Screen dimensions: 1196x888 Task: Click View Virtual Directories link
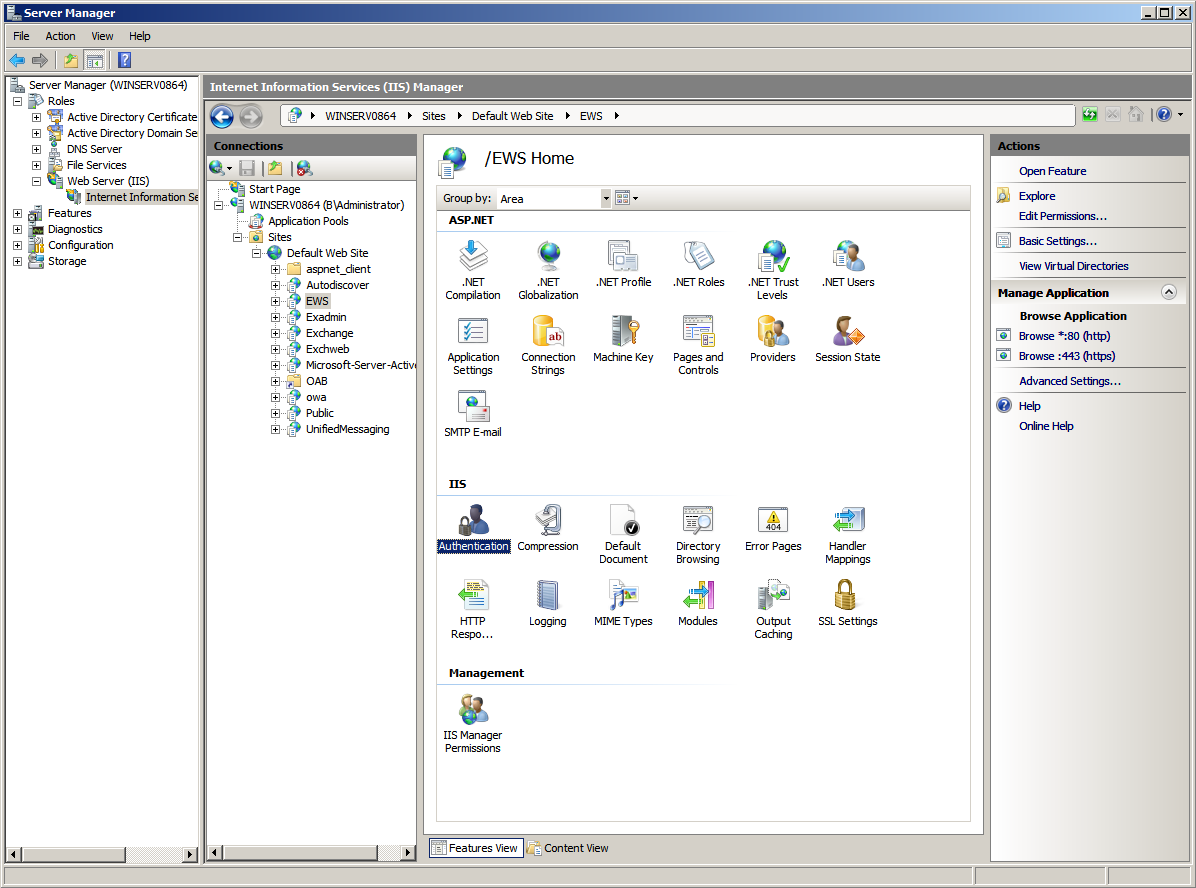[x=1073, y=265]
